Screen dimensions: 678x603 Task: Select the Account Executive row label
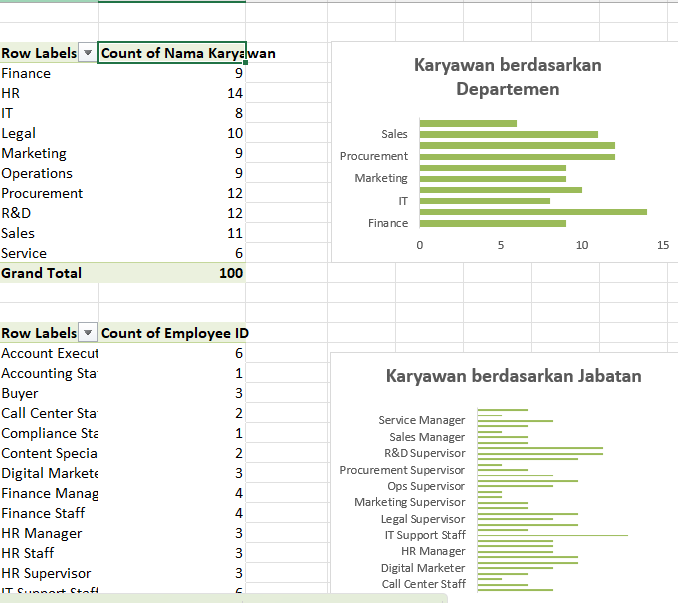click(49, 353)
